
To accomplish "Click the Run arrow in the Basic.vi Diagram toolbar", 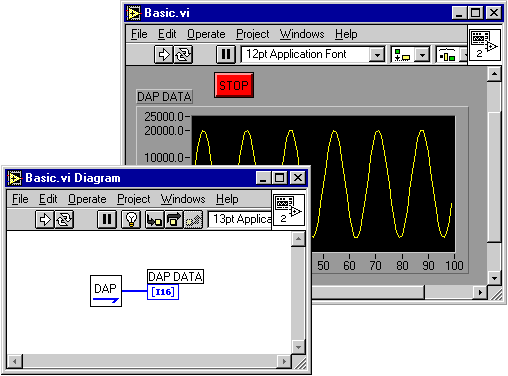I will (45, 220).
